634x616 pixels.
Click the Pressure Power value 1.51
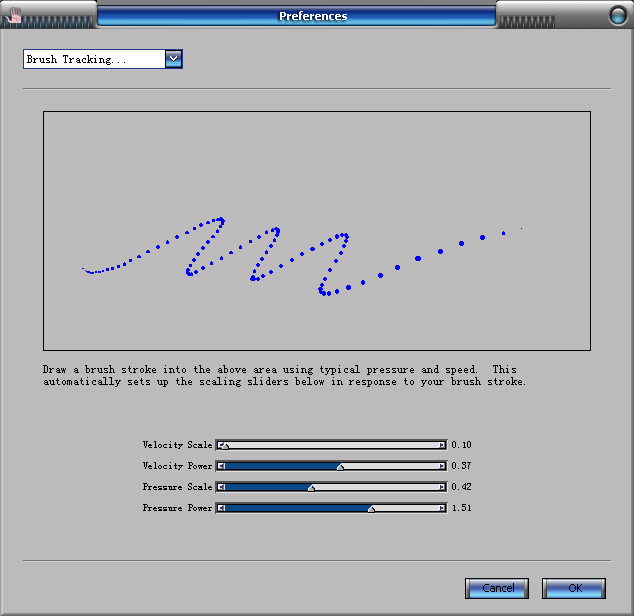point(461,508)
